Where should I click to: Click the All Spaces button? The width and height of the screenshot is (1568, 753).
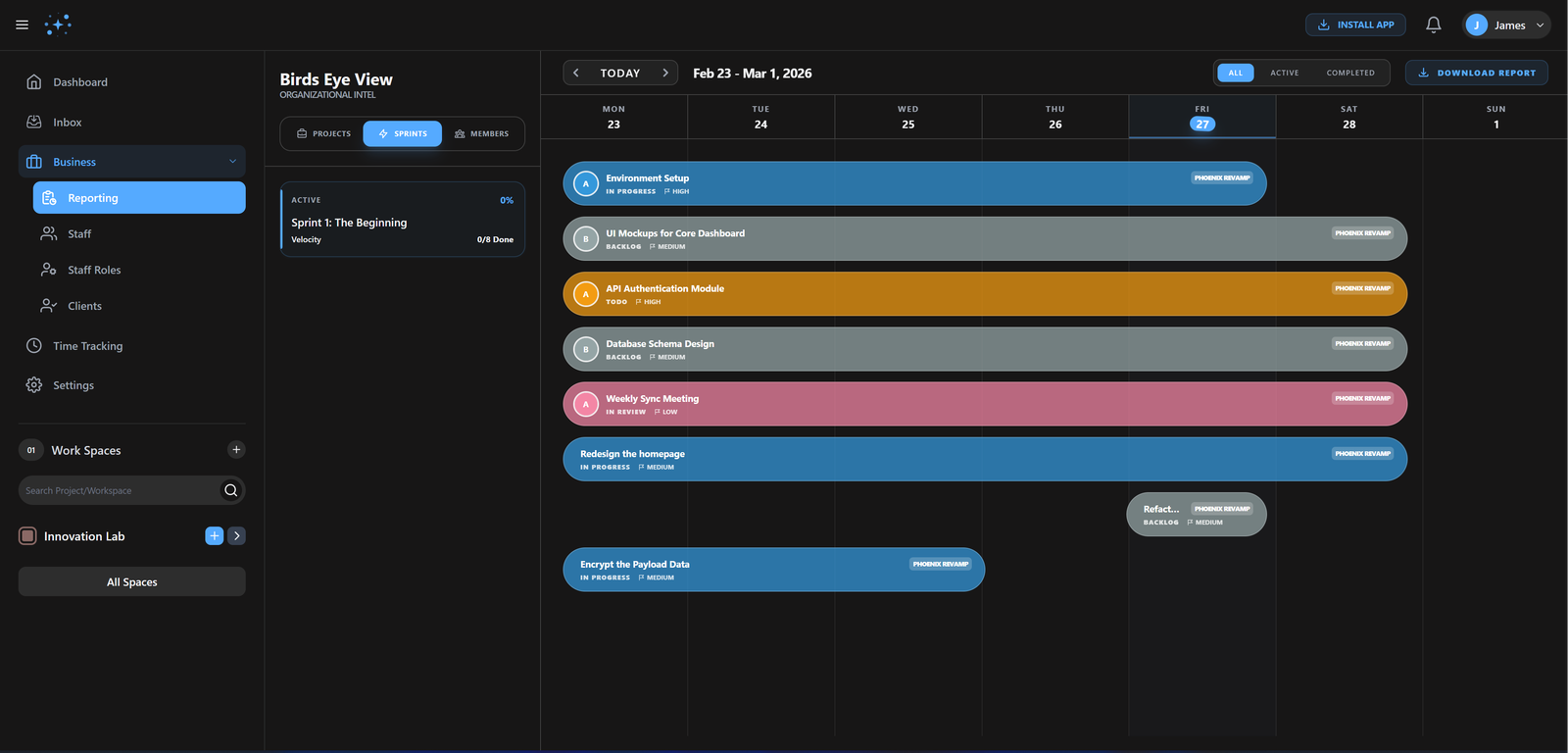131,581
